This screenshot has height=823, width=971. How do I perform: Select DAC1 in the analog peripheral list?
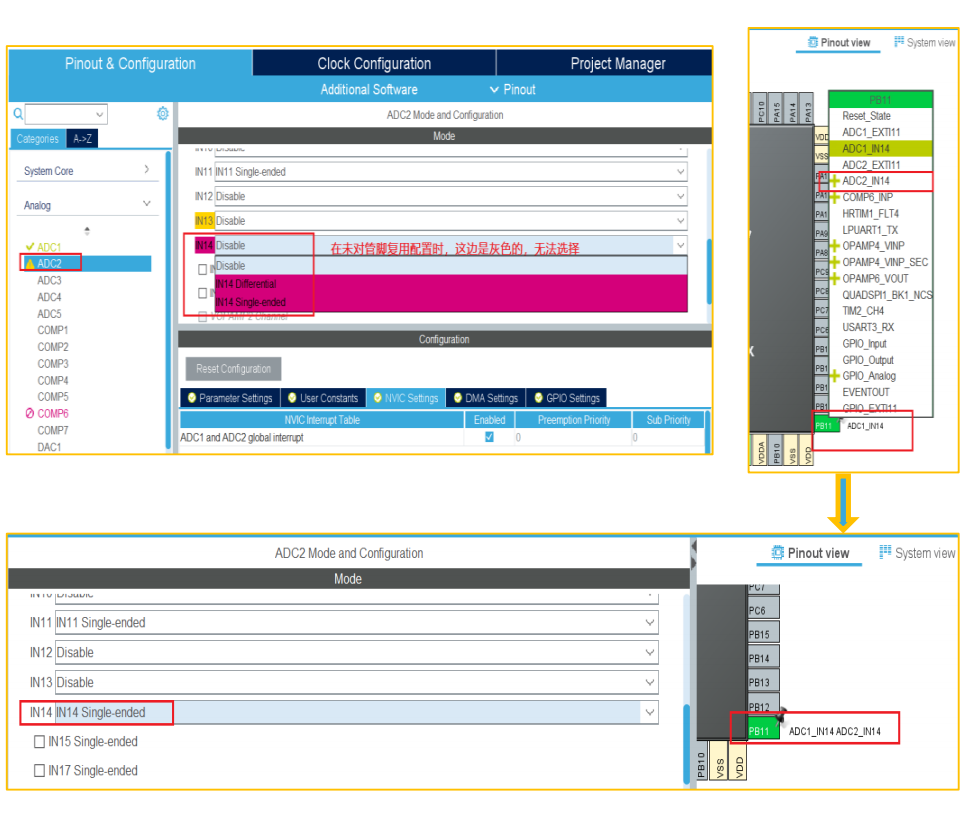[x=49, y=446]
